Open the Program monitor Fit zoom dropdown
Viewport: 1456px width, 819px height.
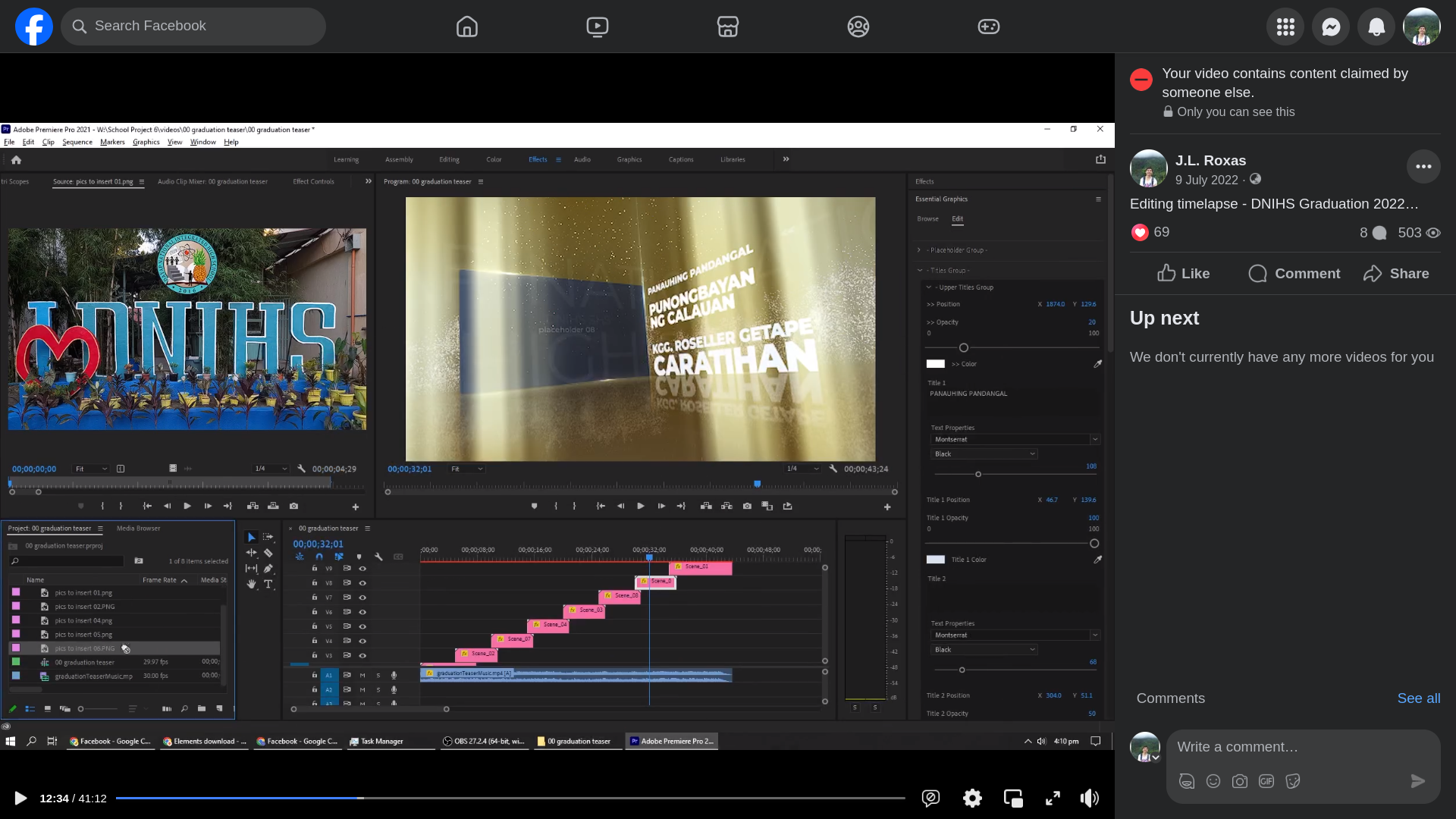(x=466, y=469)
